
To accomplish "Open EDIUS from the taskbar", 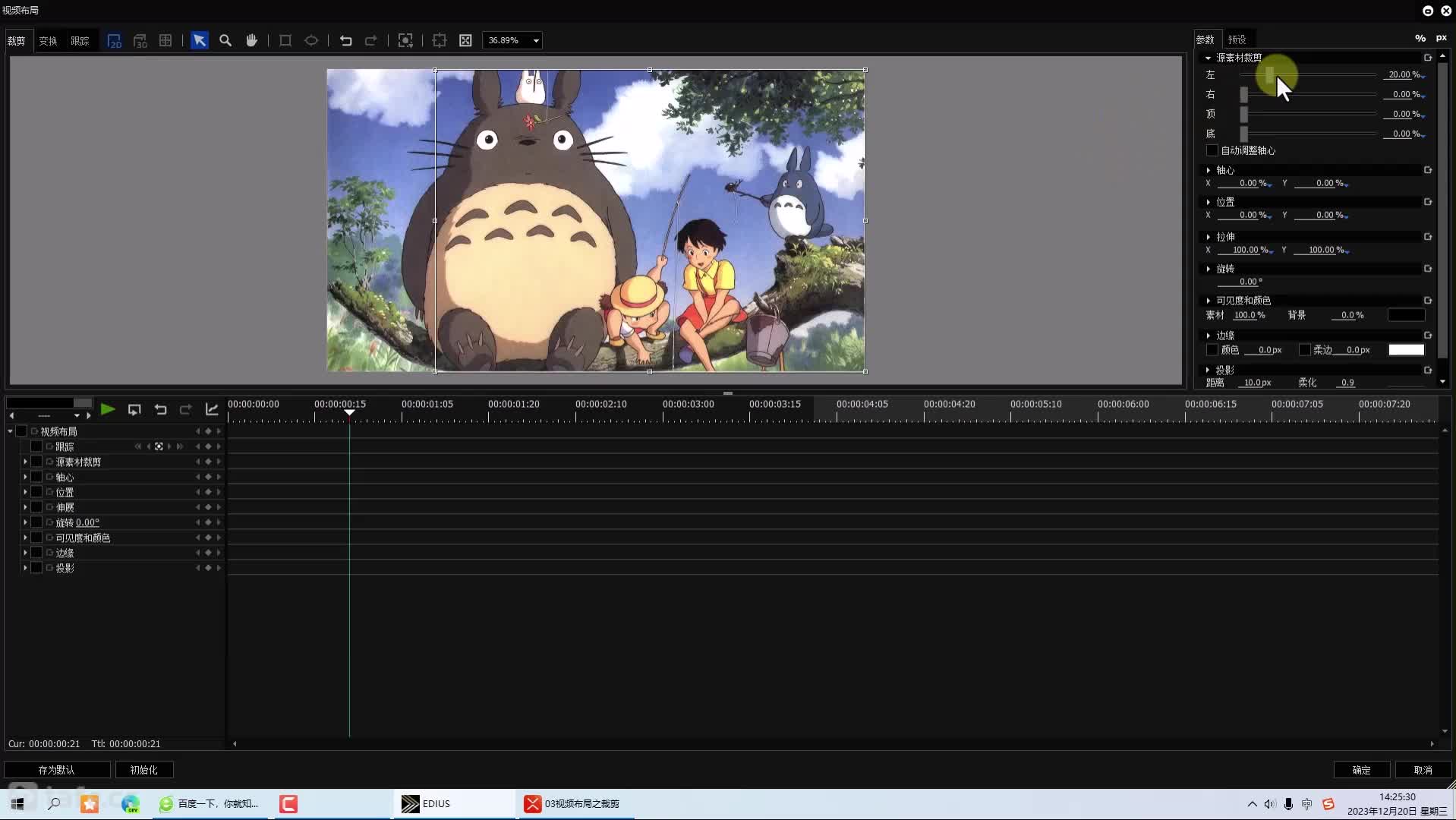I will point(454,803).
